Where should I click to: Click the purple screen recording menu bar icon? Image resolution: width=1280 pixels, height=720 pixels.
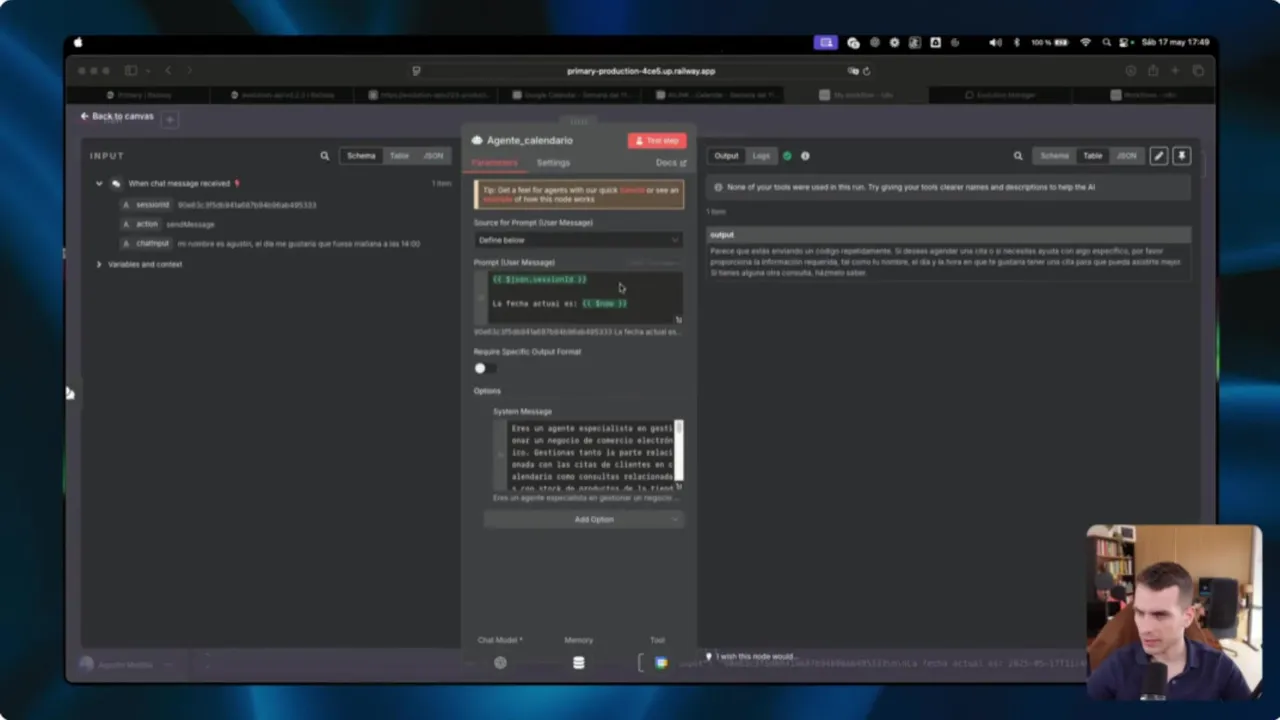pyautogui.click(x=825, y=43)
